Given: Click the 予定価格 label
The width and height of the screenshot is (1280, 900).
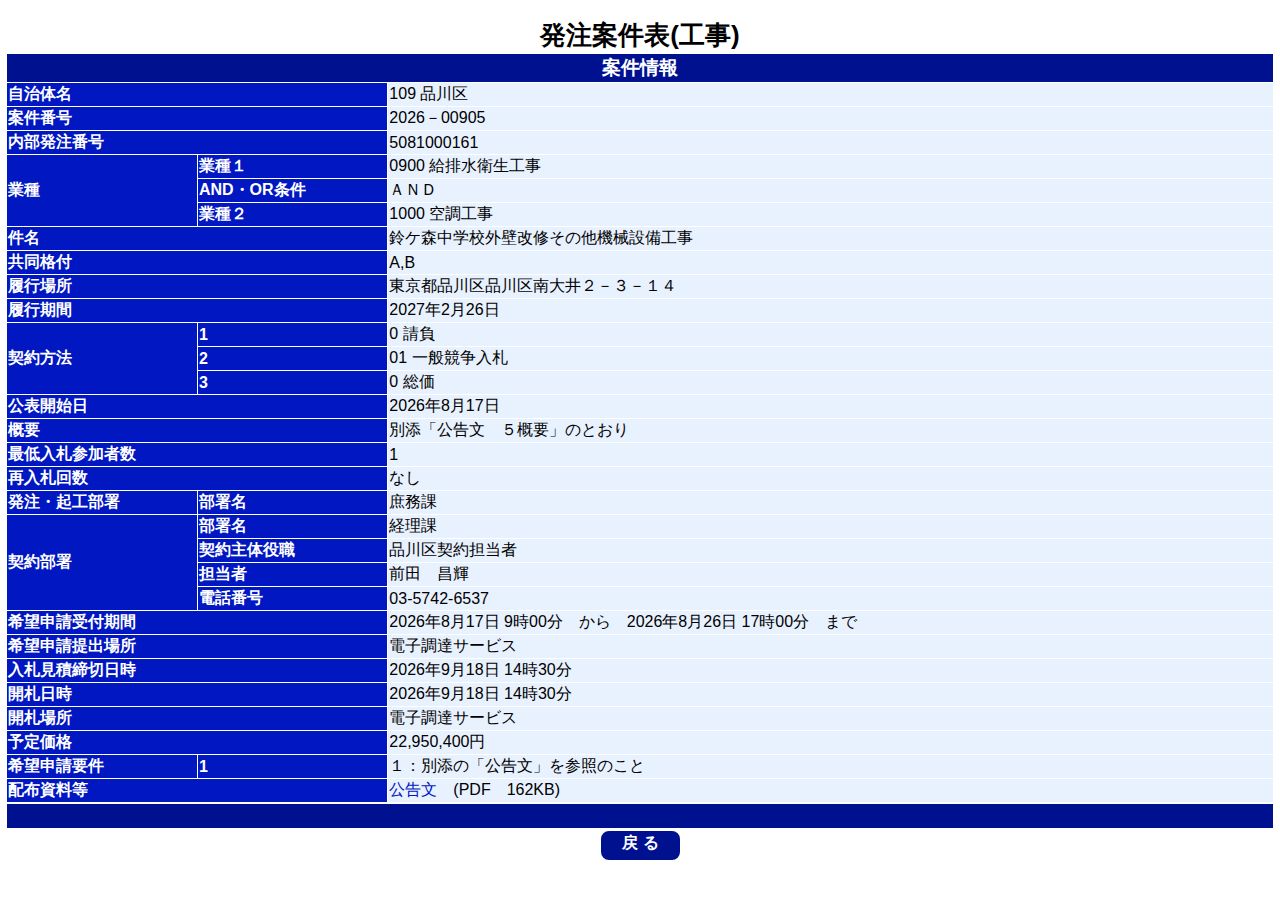Looking at the screenshot, I should (x=40, y=742).
